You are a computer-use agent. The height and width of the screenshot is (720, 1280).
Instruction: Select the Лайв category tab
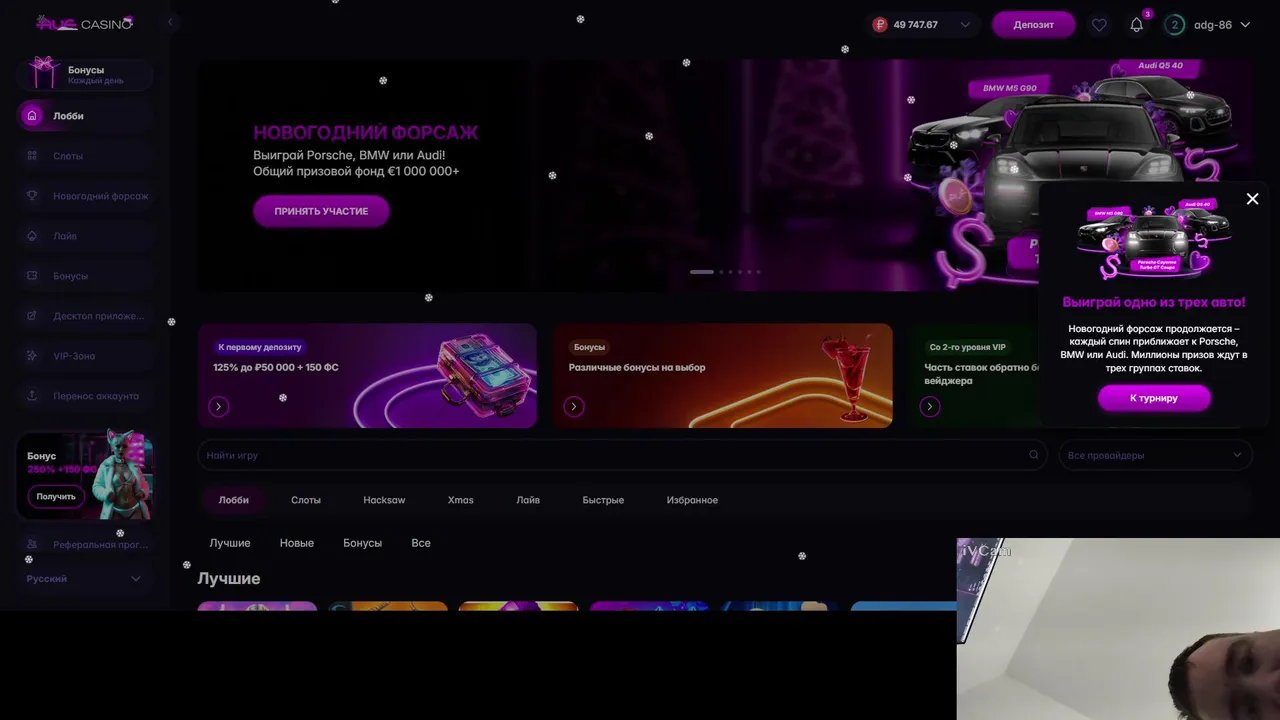(528, 500)
